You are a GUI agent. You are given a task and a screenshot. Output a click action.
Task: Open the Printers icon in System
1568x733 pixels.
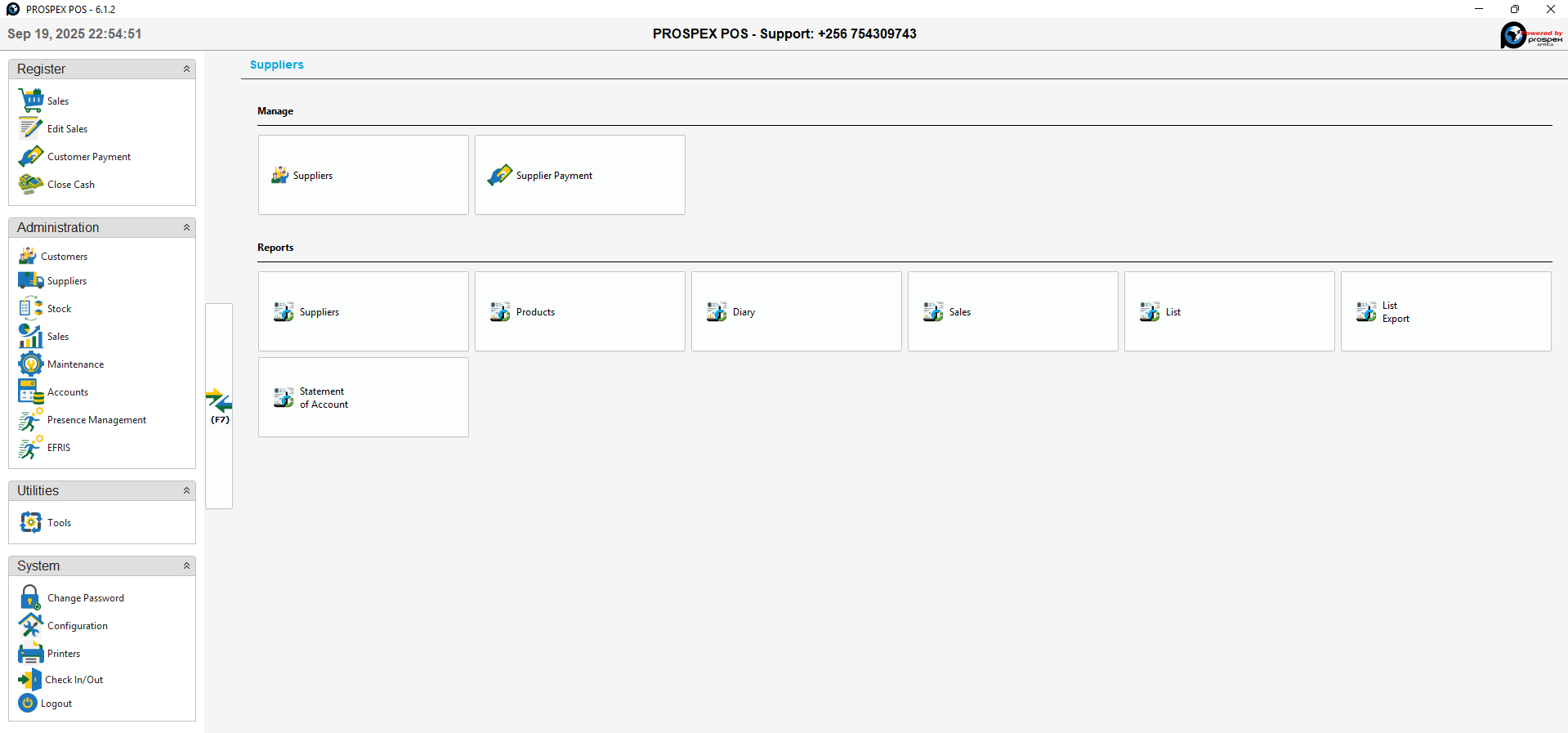pyautogui.click(x=31, y=654)
